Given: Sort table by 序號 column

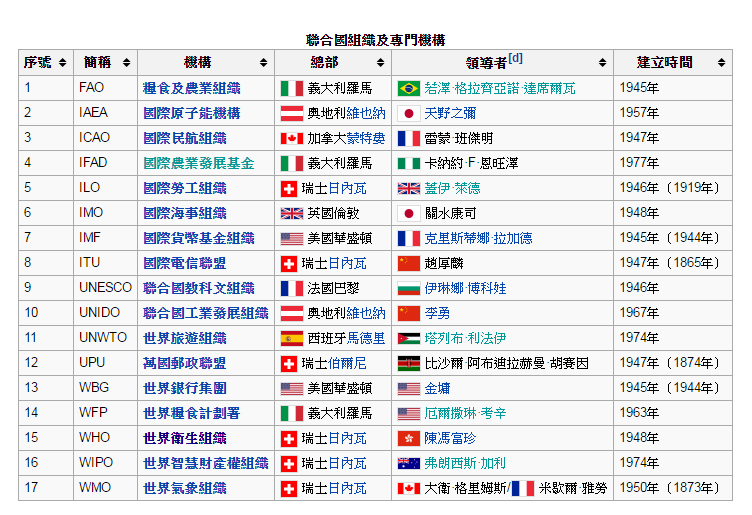Looking at the screenshot, I should (63, 63).
